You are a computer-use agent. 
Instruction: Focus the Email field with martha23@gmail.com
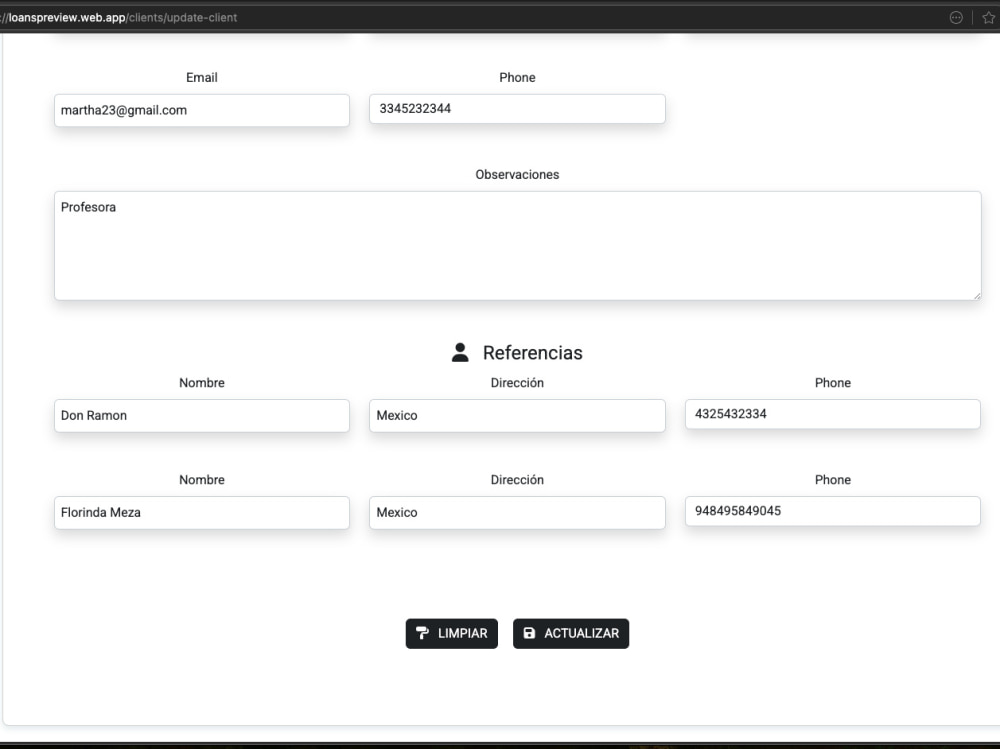coord(202,110)
